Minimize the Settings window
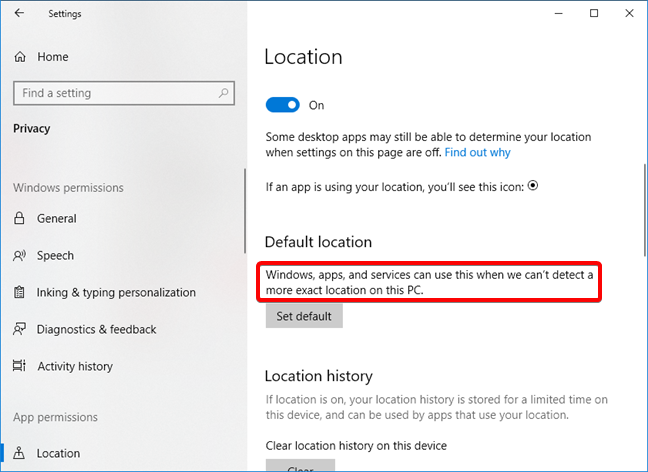The image size is (648, 472). click(x=558, y=13)
